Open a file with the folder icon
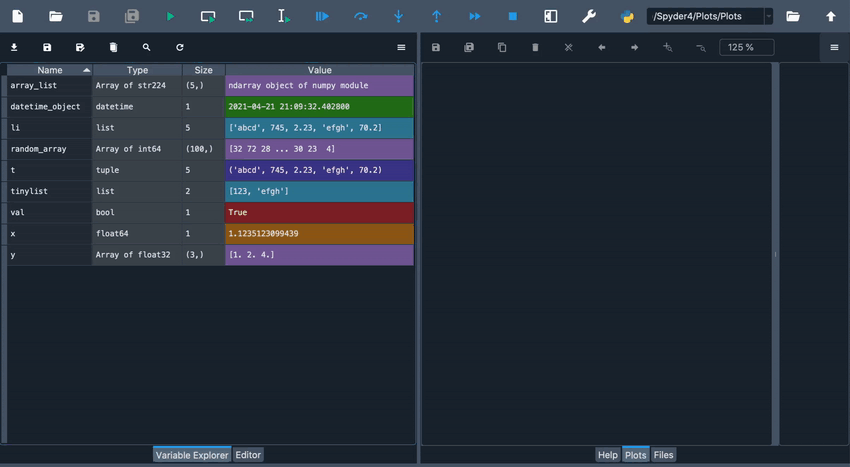The height and width of the screenshot is (467, 850). tap(56, 16)
